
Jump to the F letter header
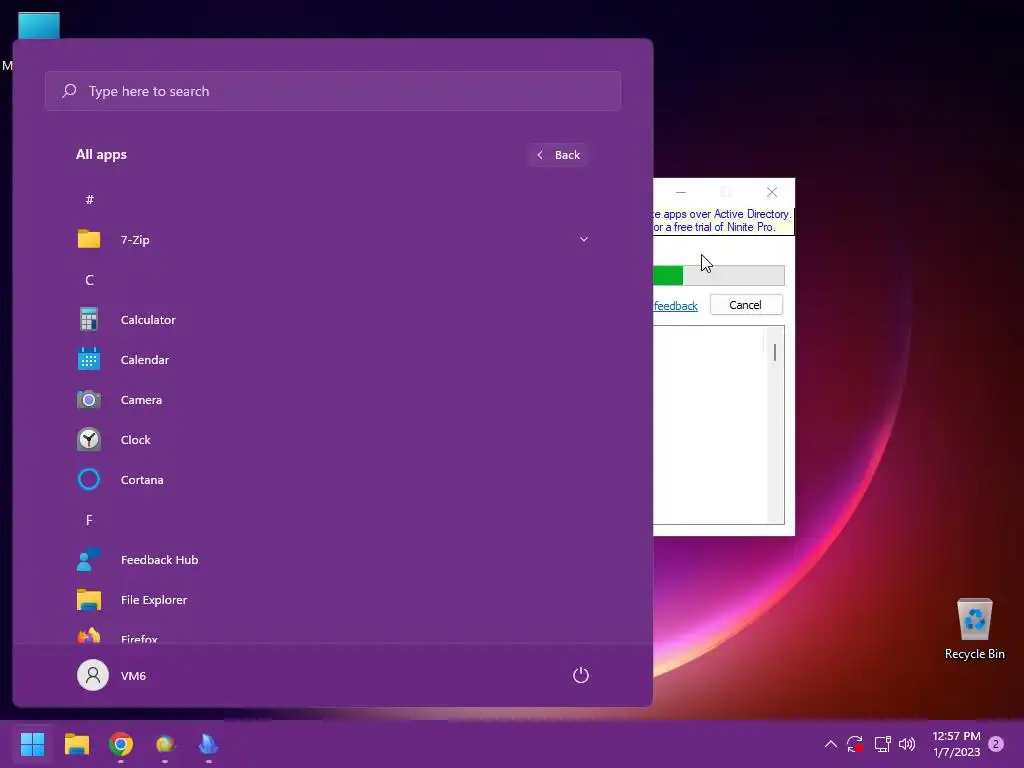(89, 520)
